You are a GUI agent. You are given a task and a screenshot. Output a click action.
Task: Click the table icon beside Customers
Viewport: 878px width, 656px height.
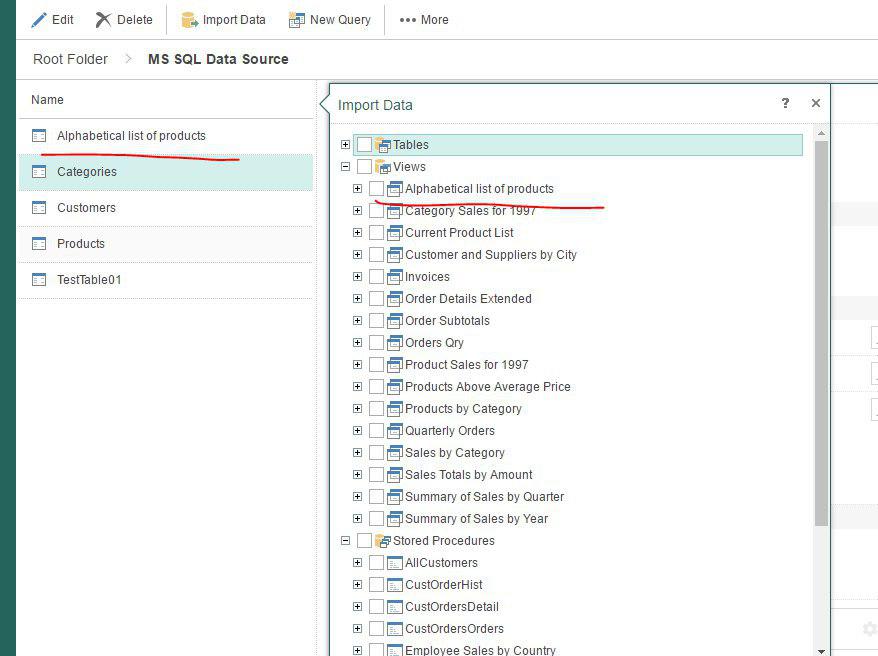(39, 208)
